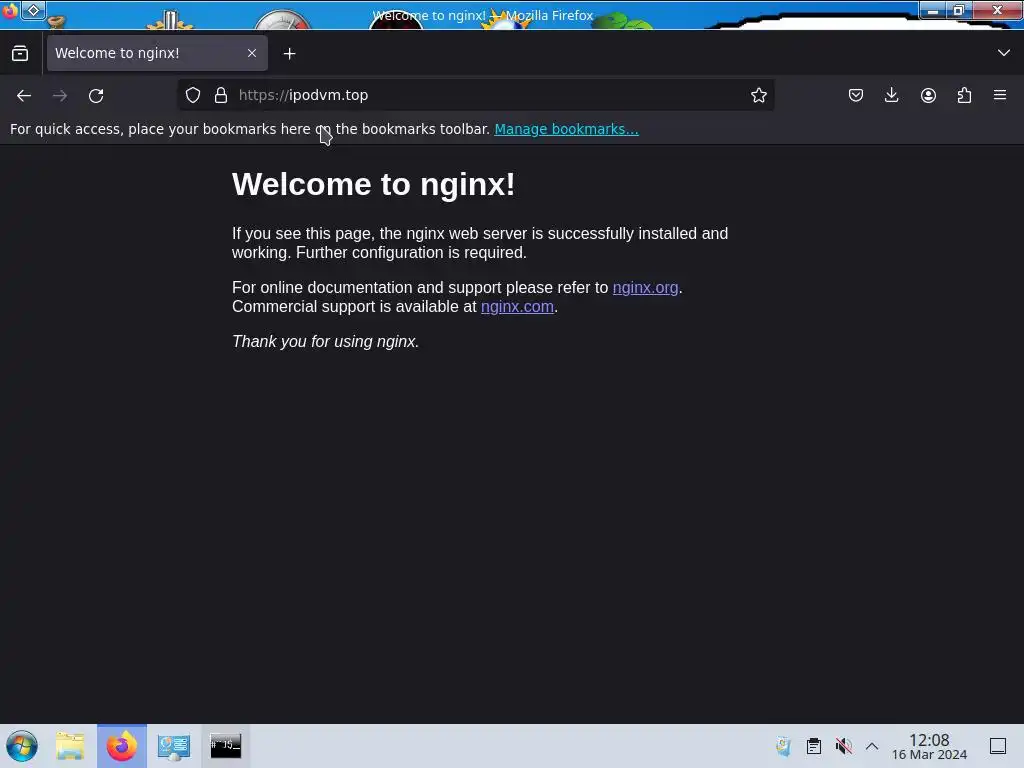Open the clock showing 12:08
The image size is (1024, 768).
(929, 746)
